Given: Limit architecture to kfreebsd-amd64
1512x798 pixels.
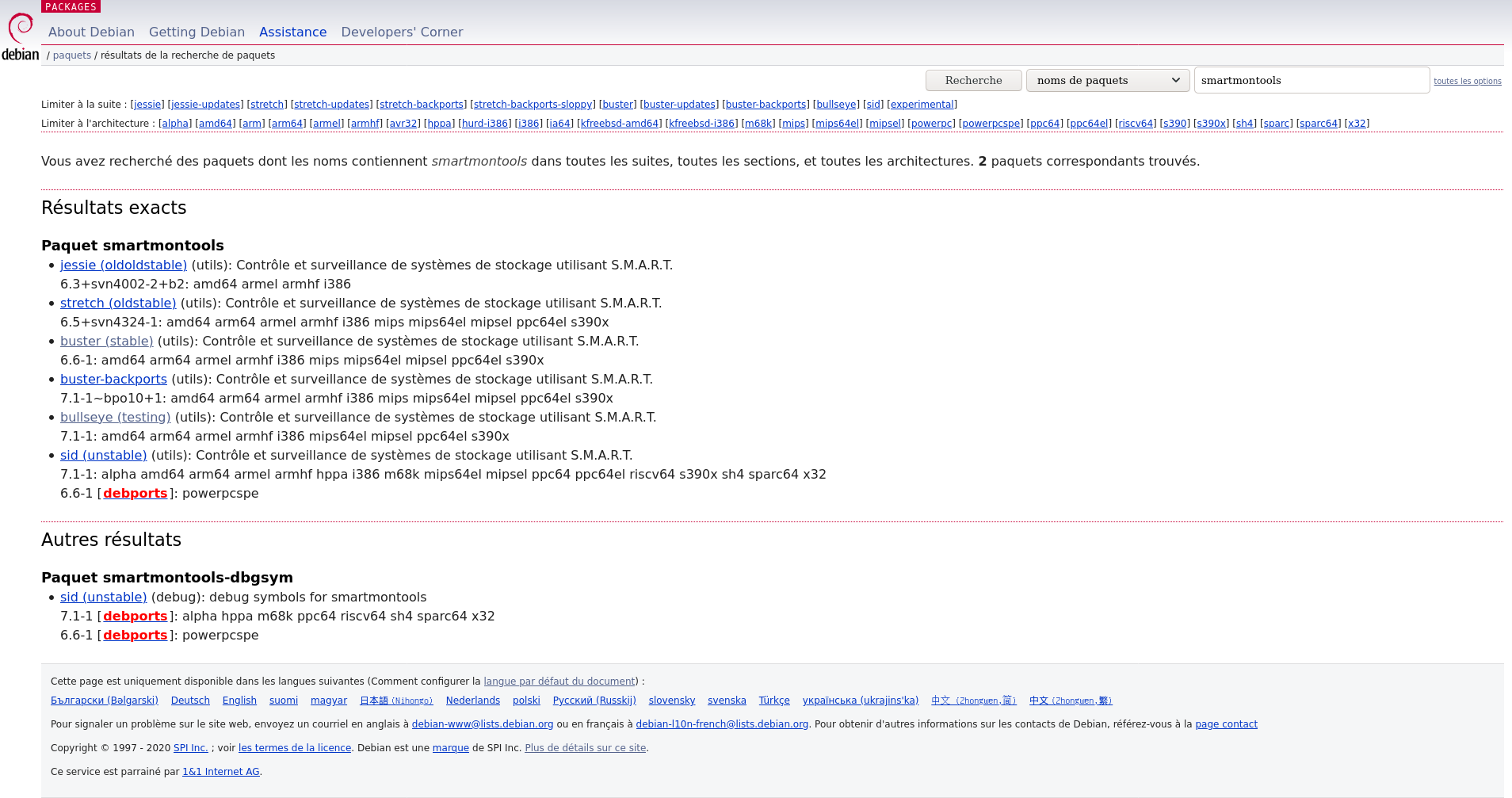Looking at the screenshot, I should pos(620,124).
